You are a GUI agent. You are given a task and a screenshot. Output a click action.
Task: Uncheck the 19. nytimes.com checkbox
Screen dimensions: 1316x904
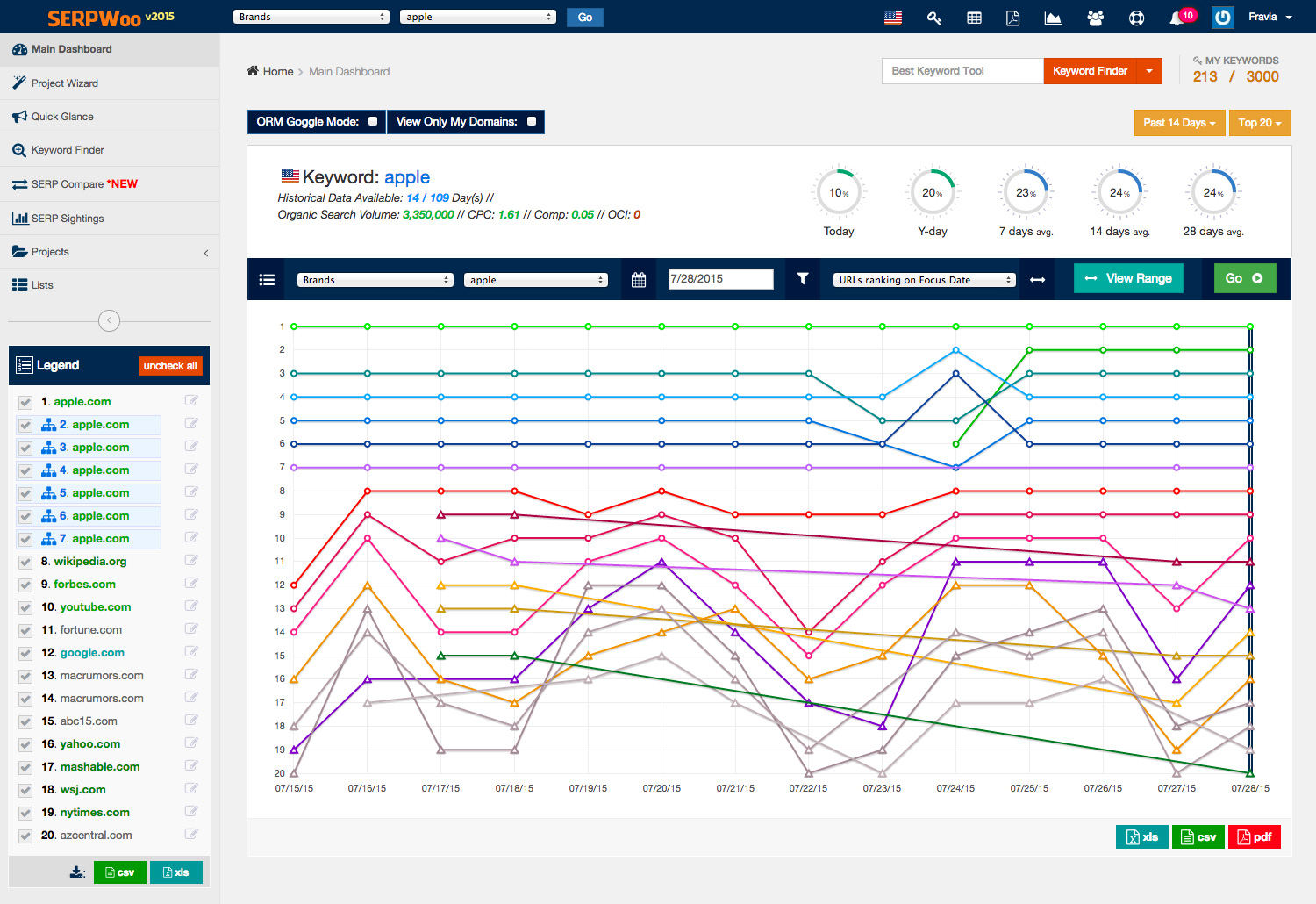[x=25, y=813]
